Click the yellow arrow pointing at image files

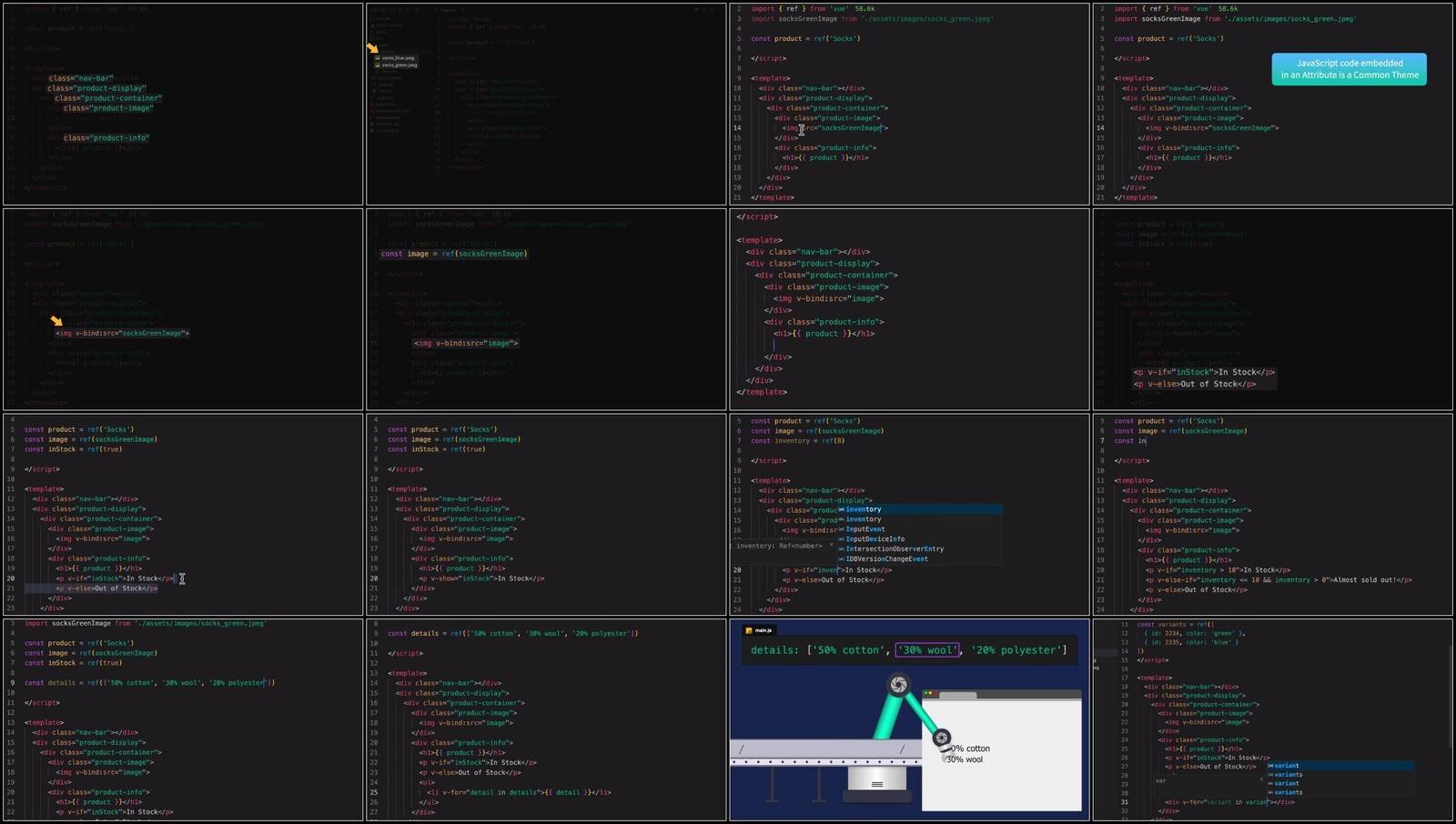tap(372, 47)
